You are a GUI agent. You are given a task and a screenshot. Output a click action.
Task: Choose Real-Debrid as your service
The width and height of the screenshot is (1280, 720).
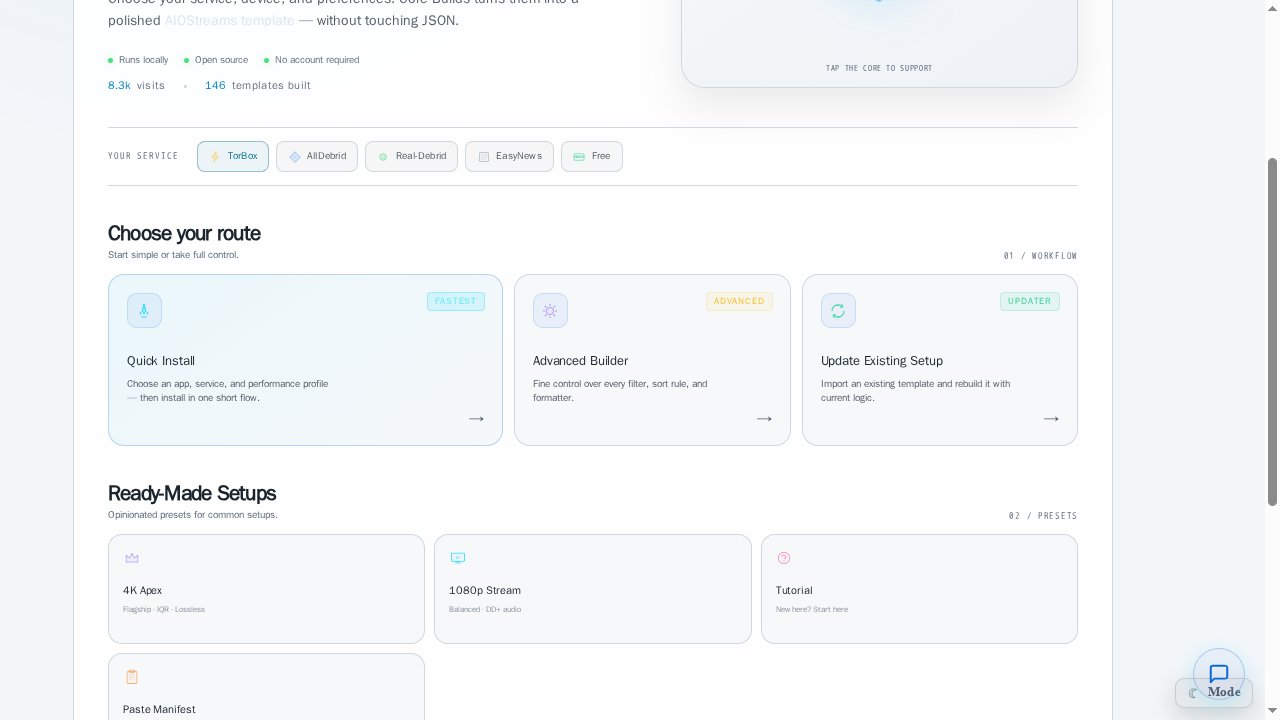coord(412,156)
